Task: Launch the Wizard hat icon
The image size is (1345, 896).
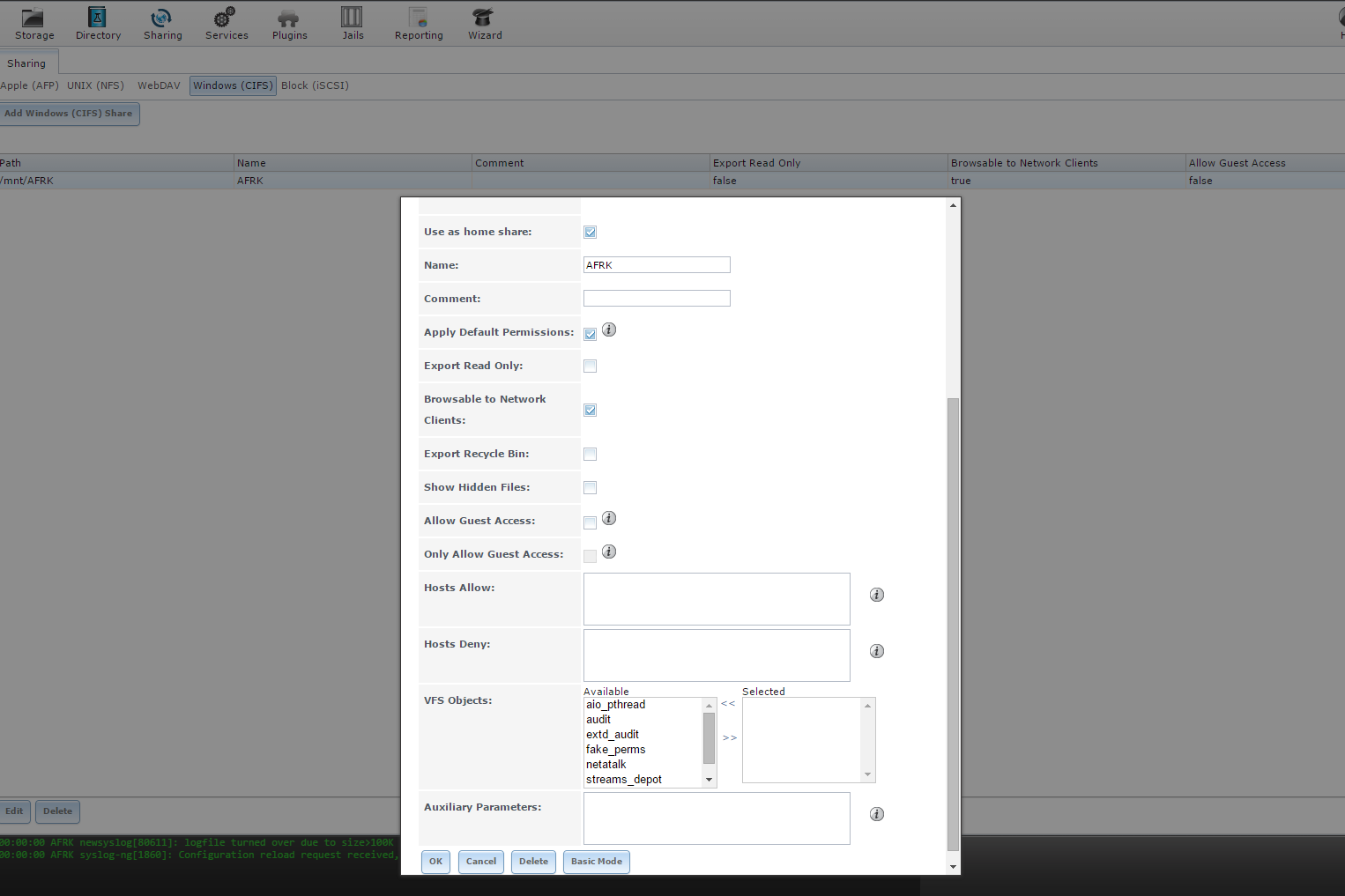Action: pyautogui.click(x=484, y=18)
